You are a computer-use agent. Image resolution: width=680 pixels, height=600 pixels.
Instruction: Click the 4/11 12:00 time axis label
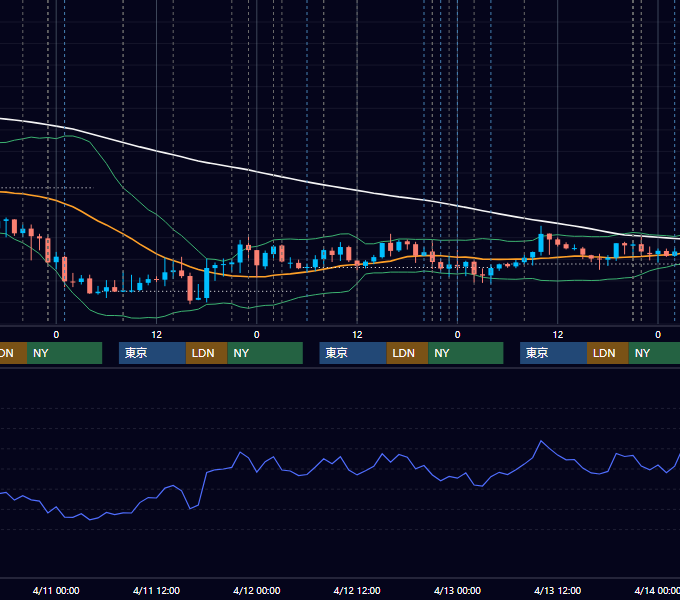pyautogui.click(x=156, y=590)
